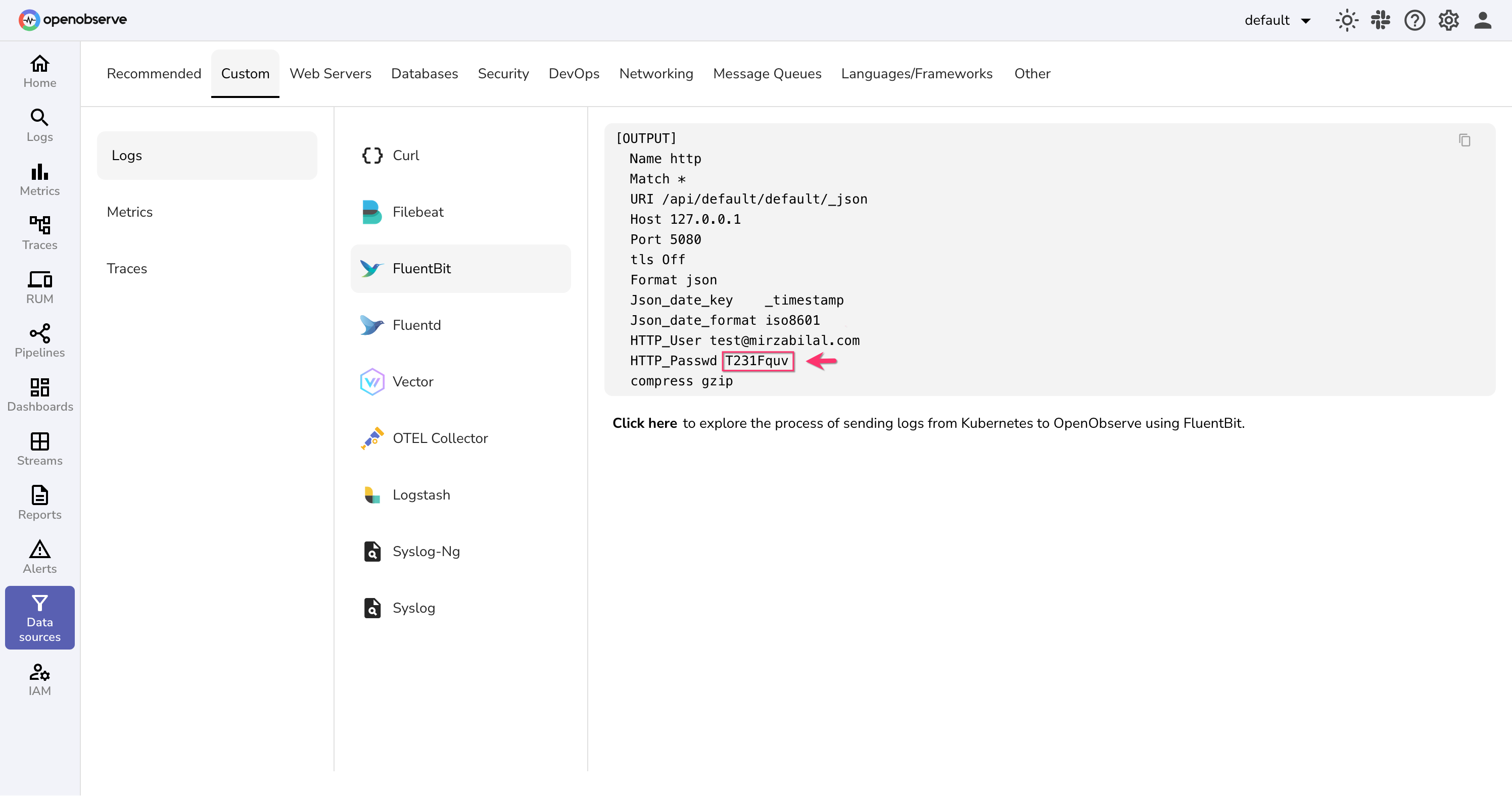The height and width of the screenshot is (796, 1512).
Task: Click the Json_date_format iso8601 line
Action: [x=725, y=320]
